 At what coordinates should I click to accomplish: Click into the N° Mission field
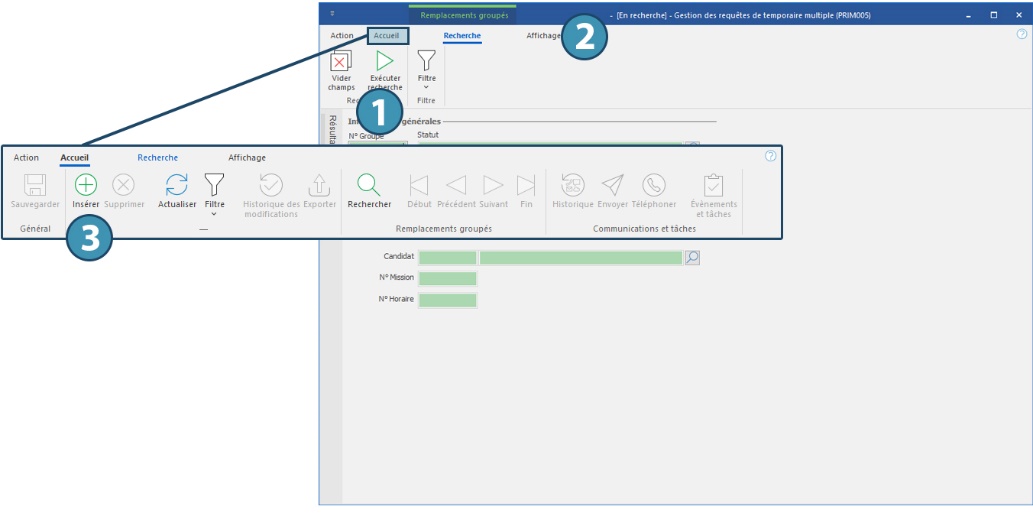click(447, 279)
